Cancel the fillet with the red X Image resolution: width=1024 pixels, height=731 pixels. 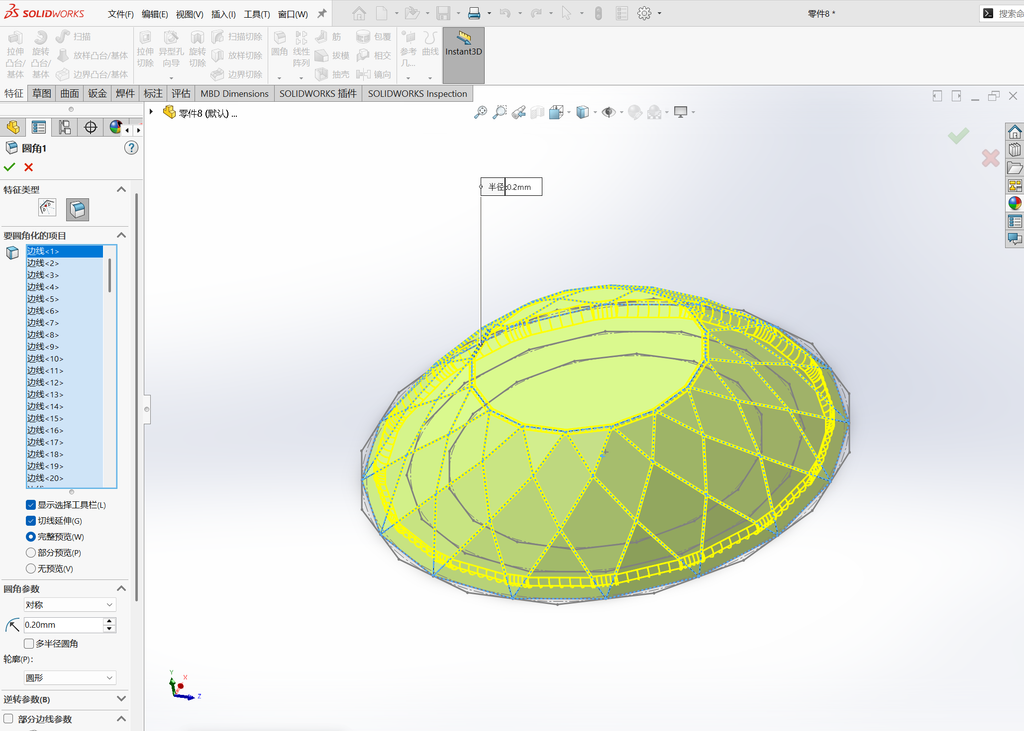point(29,167)
